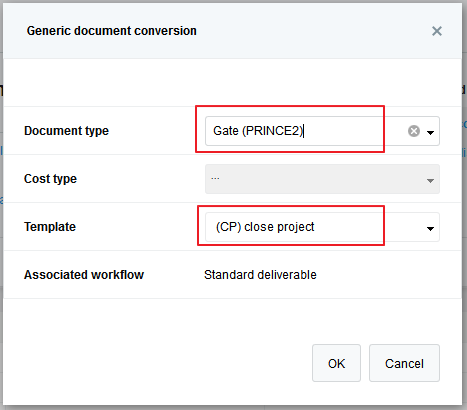Click the disabled Cost type field
The height and width of the screenshot is (410, 467).
[322, 179]
